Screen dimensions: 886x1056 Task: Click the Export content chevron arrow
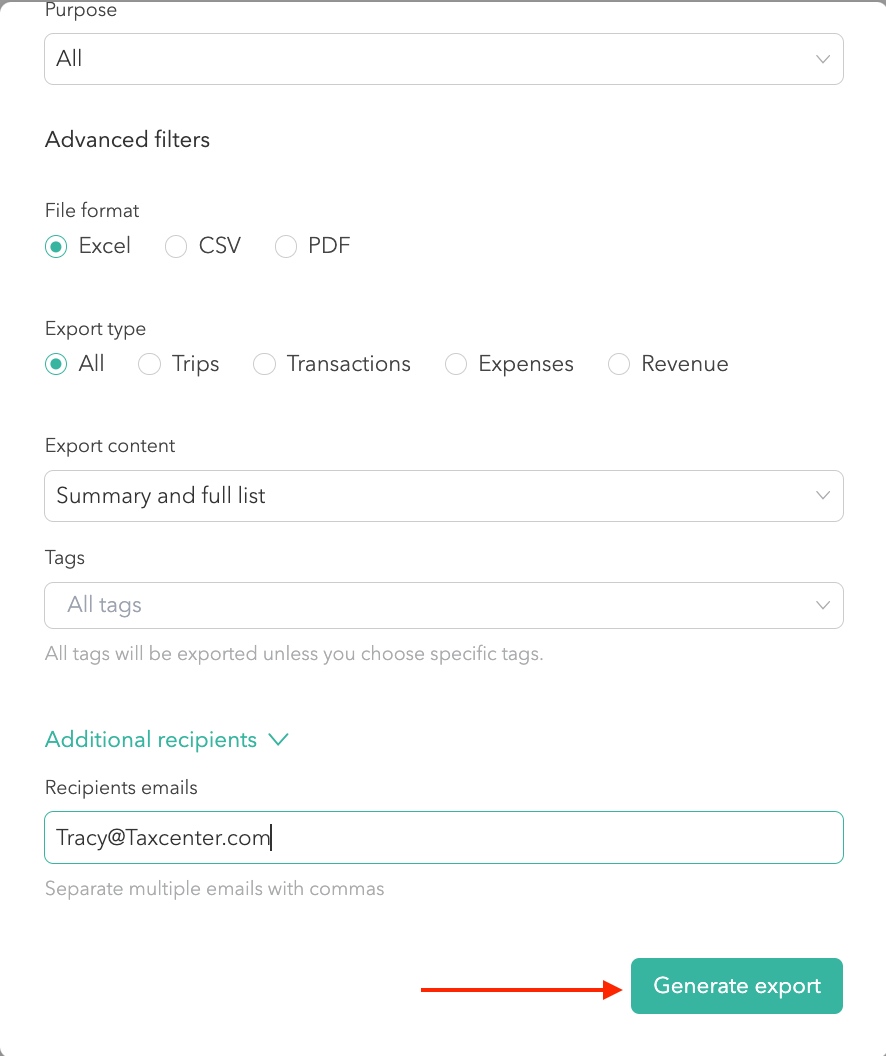pos(823,496)
